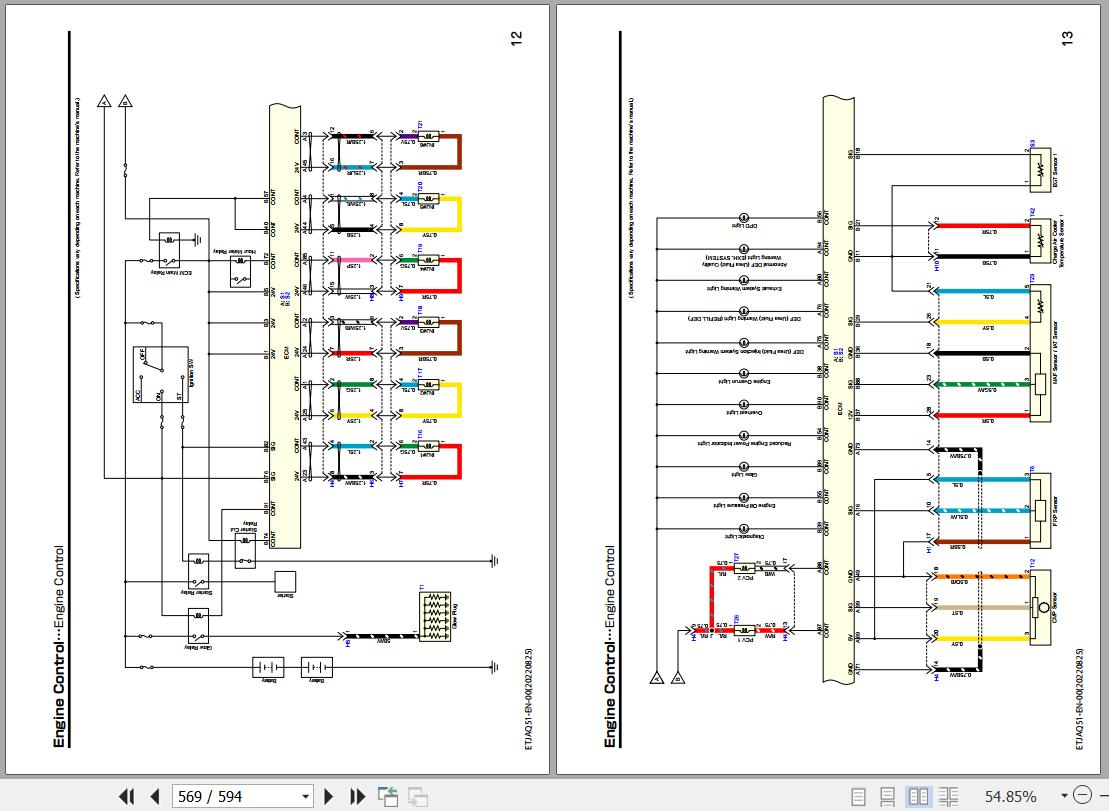Click the CMP Sensor label

pyautogui.click(x=1055, y=607)
